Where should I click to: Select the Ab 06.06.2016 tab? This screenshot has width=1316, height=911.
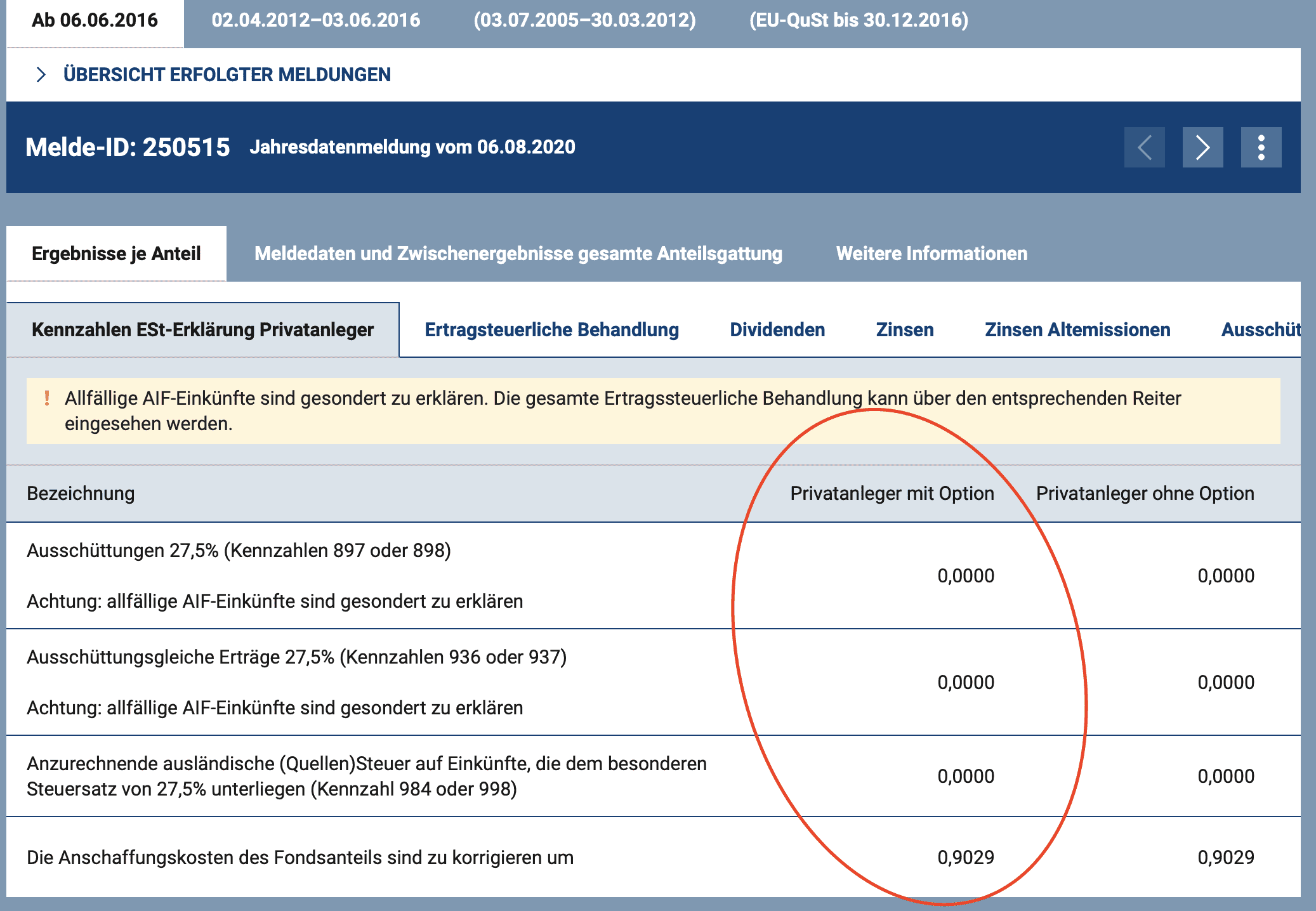tap(95, 20)
